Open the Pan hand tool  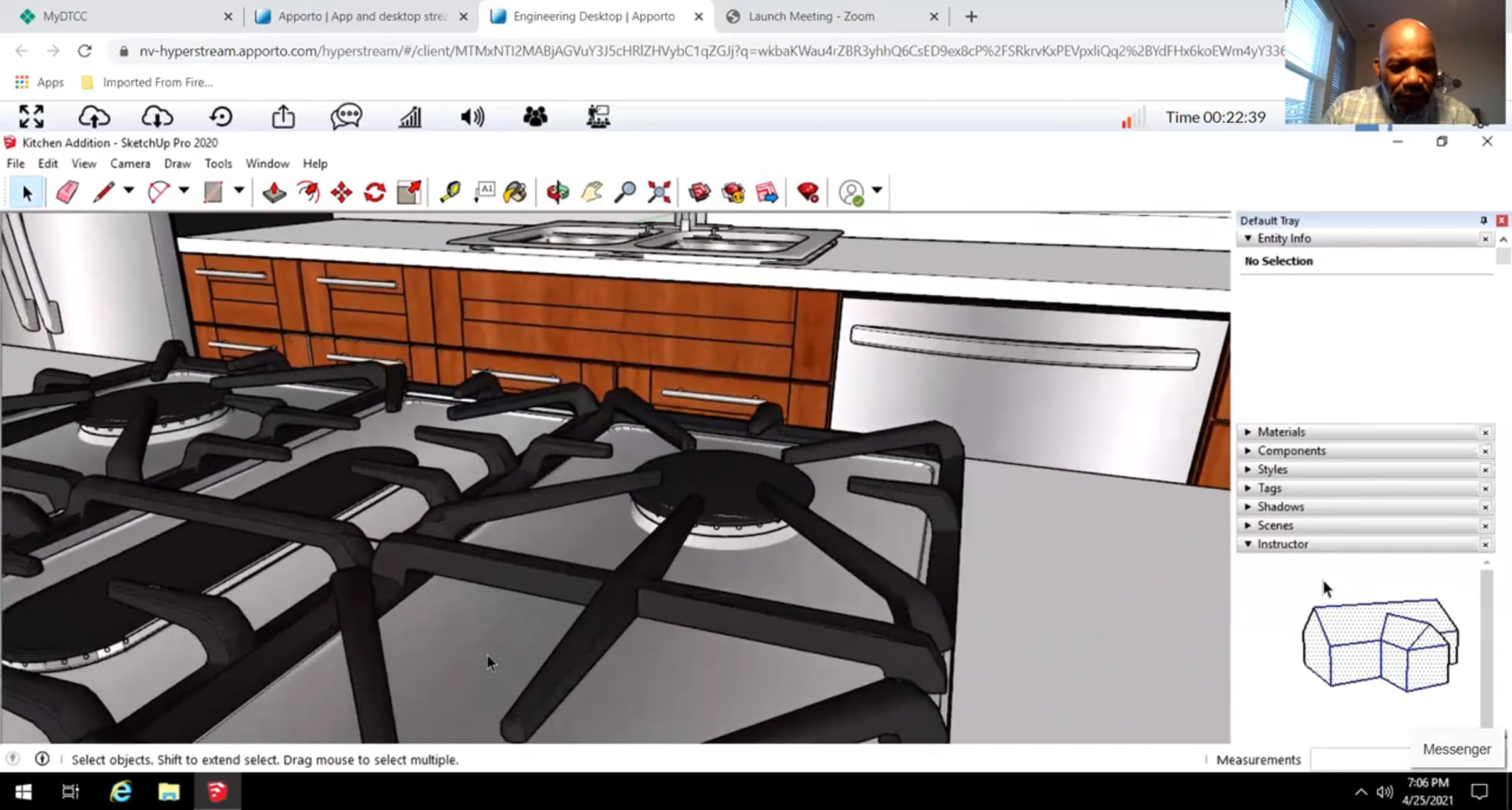(591, 191)
